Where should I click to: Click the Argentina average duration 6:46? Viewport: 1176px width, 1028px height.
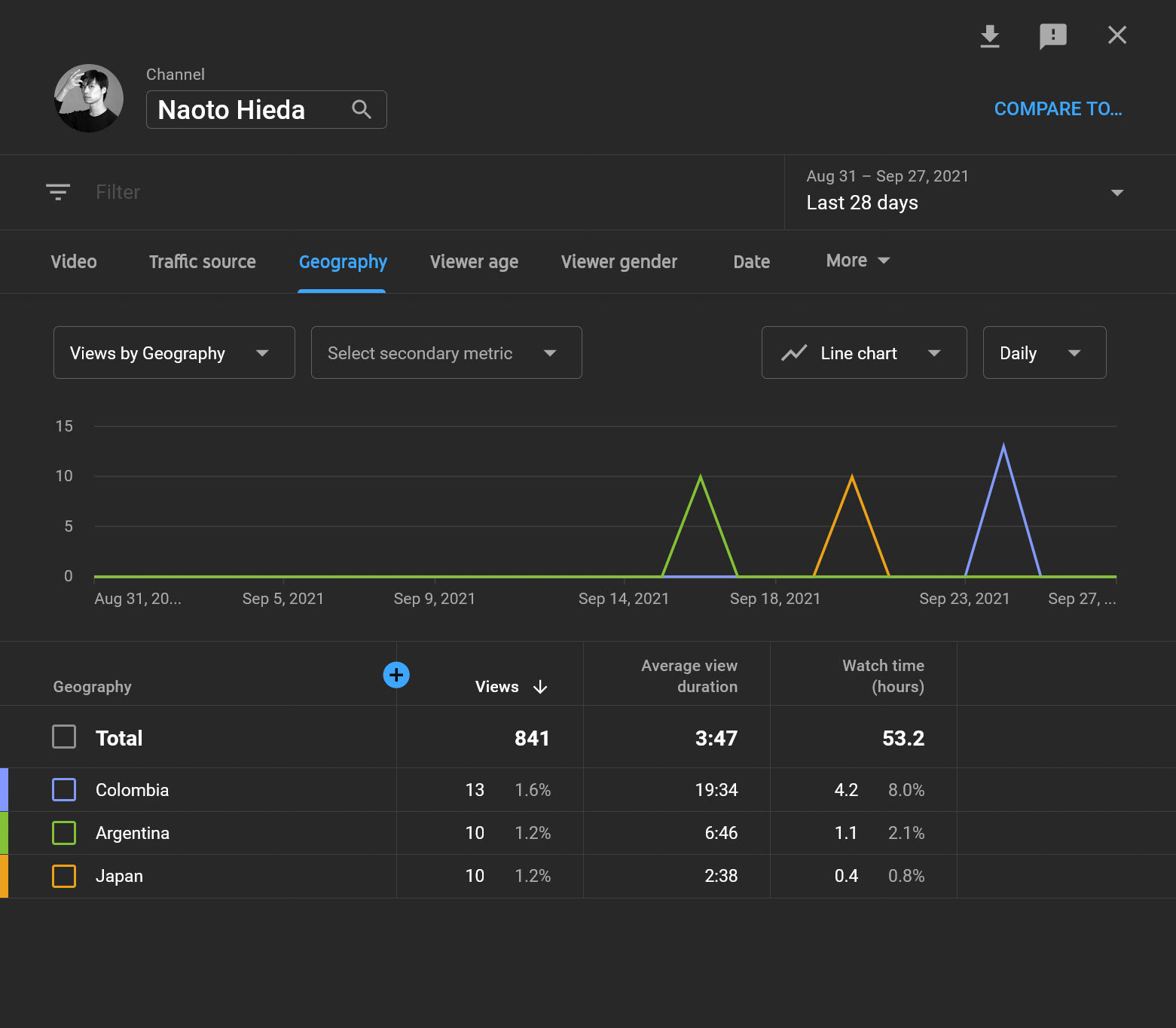tap(721, 833)
